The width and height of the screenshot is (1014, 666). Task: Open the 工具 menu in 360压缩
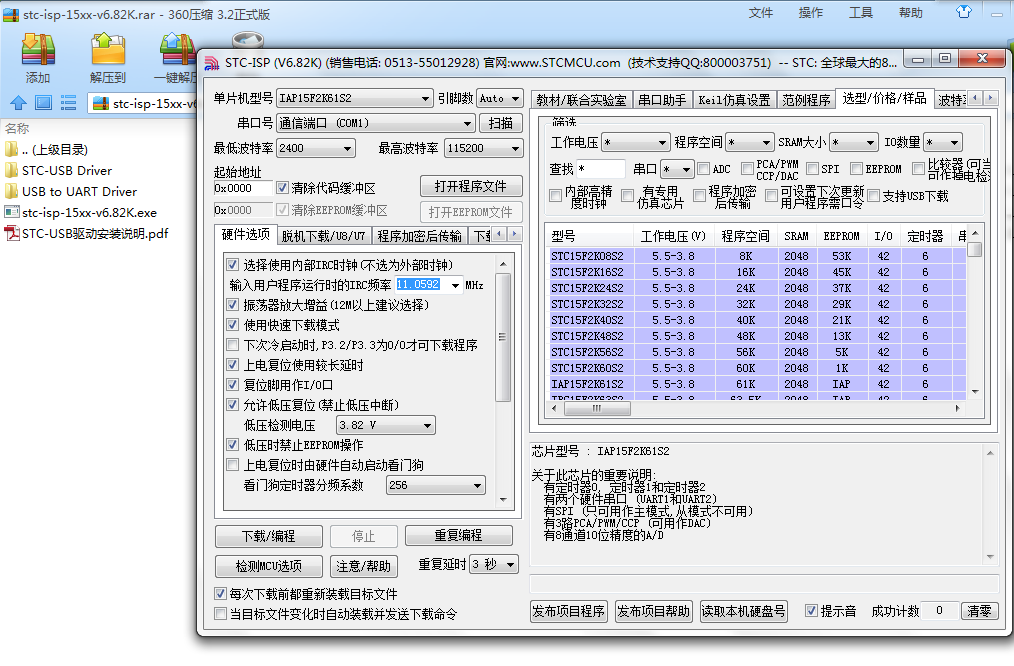pyautogui.click(x=861, y=13)
